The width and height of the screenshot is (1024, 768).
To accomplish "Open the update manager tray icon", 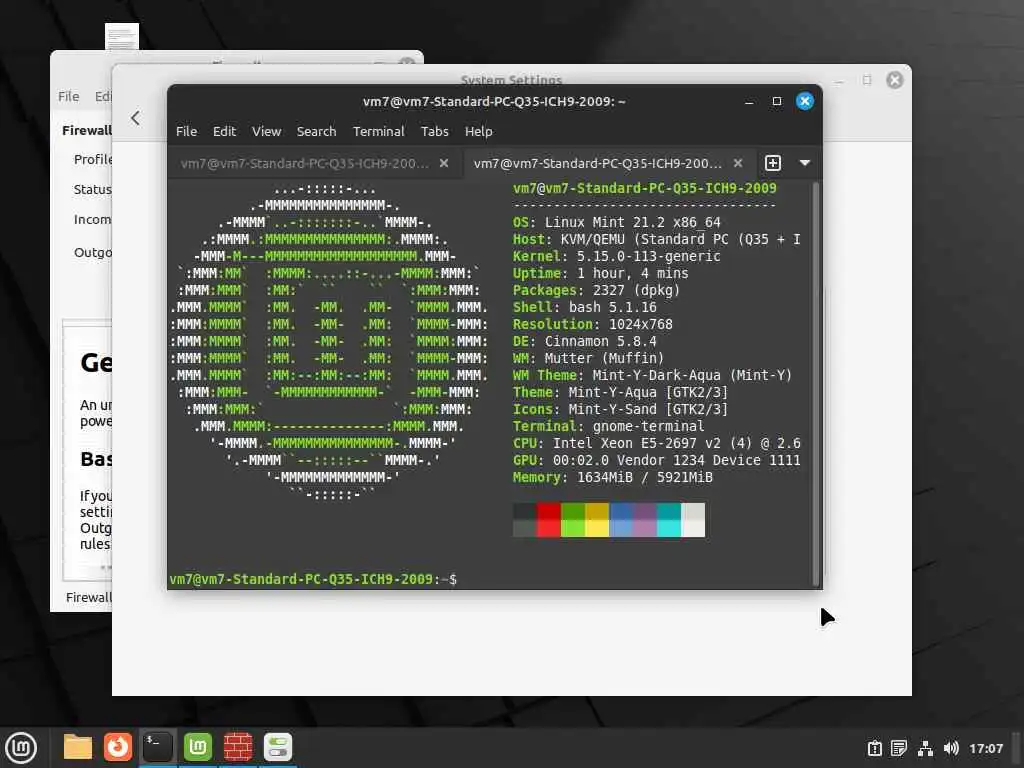I will coord(874,748).
